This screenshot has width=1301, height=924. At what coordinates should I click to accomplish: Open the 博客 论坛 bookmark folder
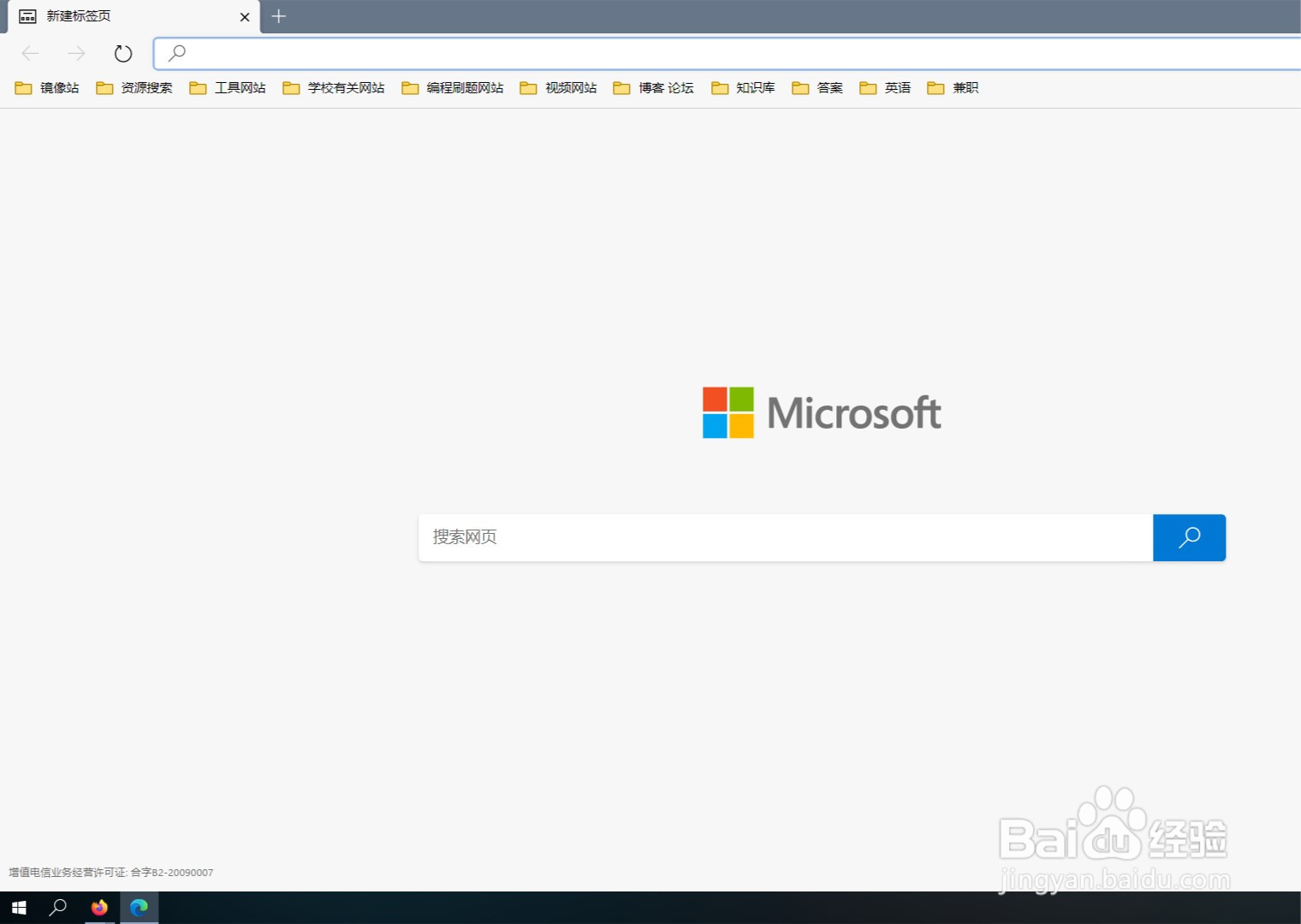pyautogui.click(x=654, y=88)
